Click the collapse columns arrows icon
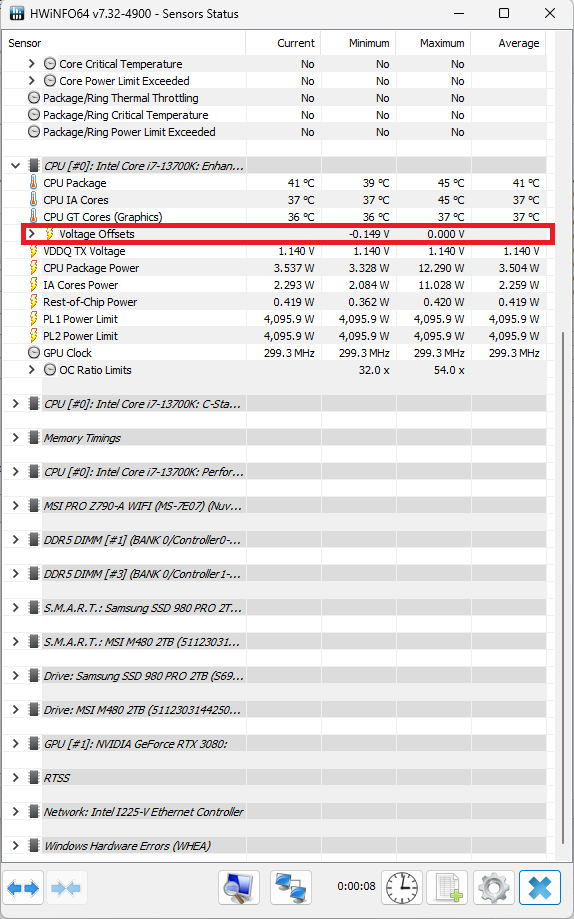Viewport: 574px width, 919px height. click(66, 888)
